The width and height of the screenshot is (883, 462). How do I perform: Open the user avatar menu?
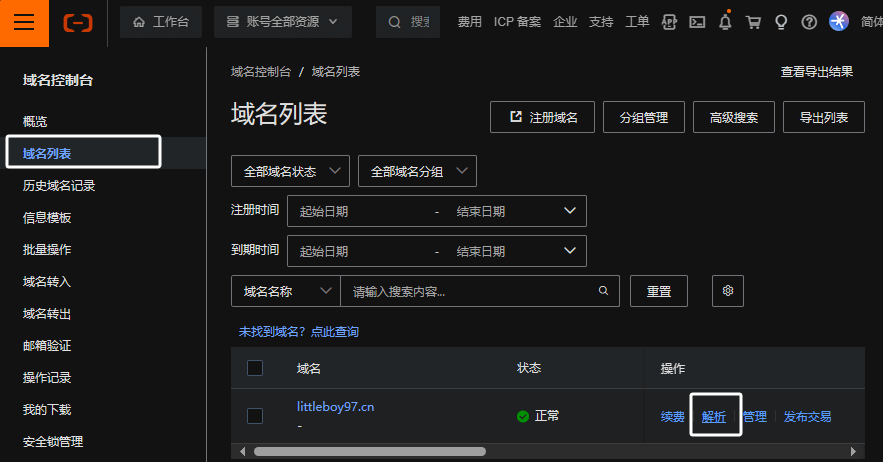click(x=839, y=21)
